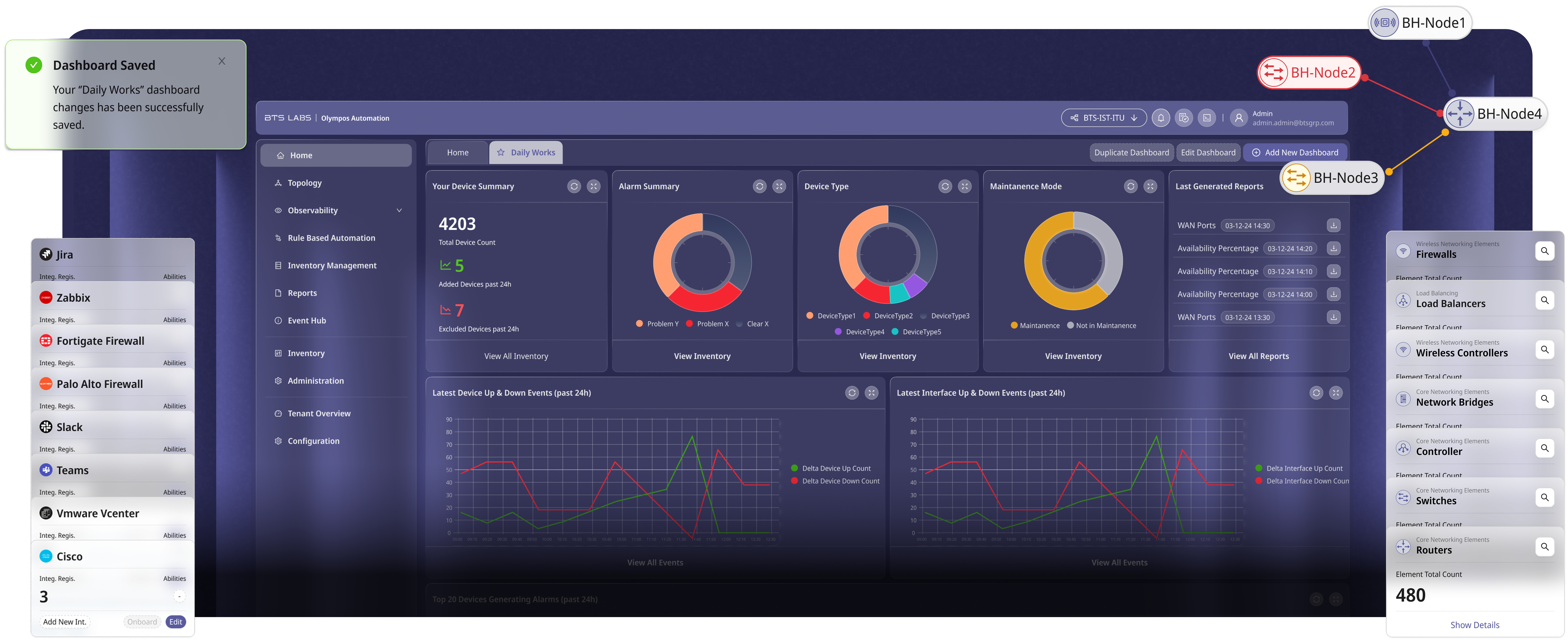The image size is (1568, 641).
Task: Open the notifications bell icon
Action: [x=1161, y=118]
